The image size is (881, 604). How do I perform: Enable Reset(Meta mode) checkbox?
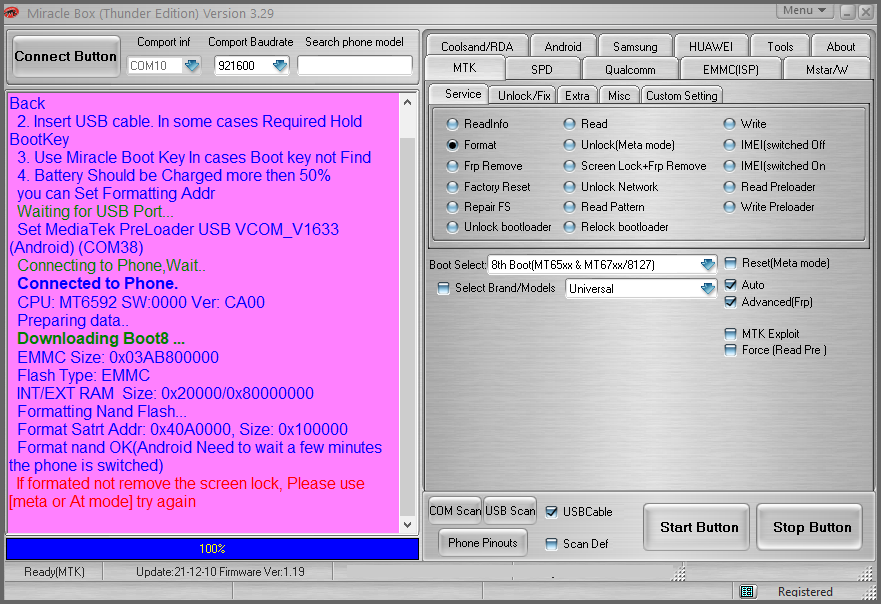click(730, 263)
